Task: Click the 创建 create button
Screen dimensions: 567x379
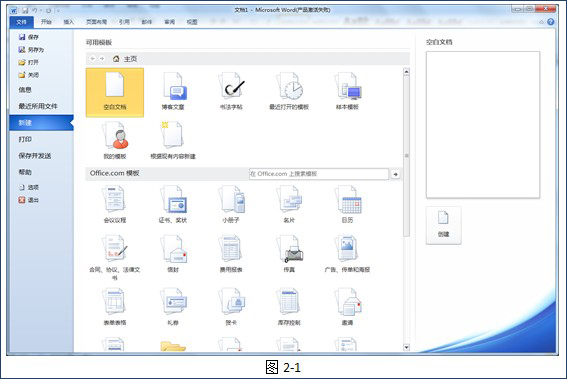Action: click(443, 225)
